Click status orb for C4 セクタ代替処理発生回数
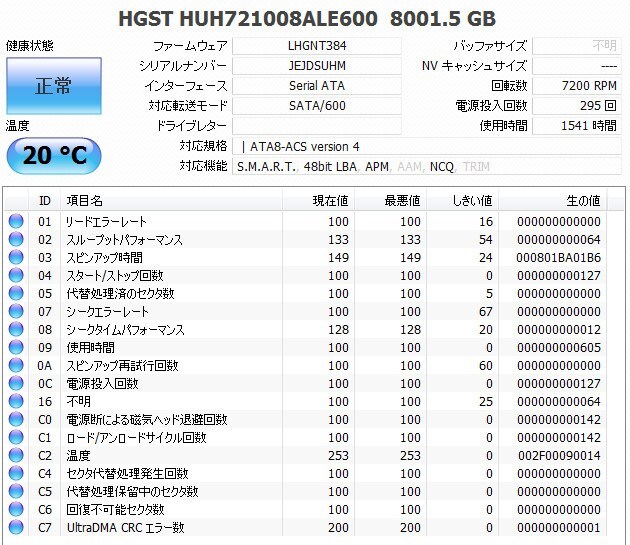The width and height of the screenshot is (630, 545). point(16,473)
